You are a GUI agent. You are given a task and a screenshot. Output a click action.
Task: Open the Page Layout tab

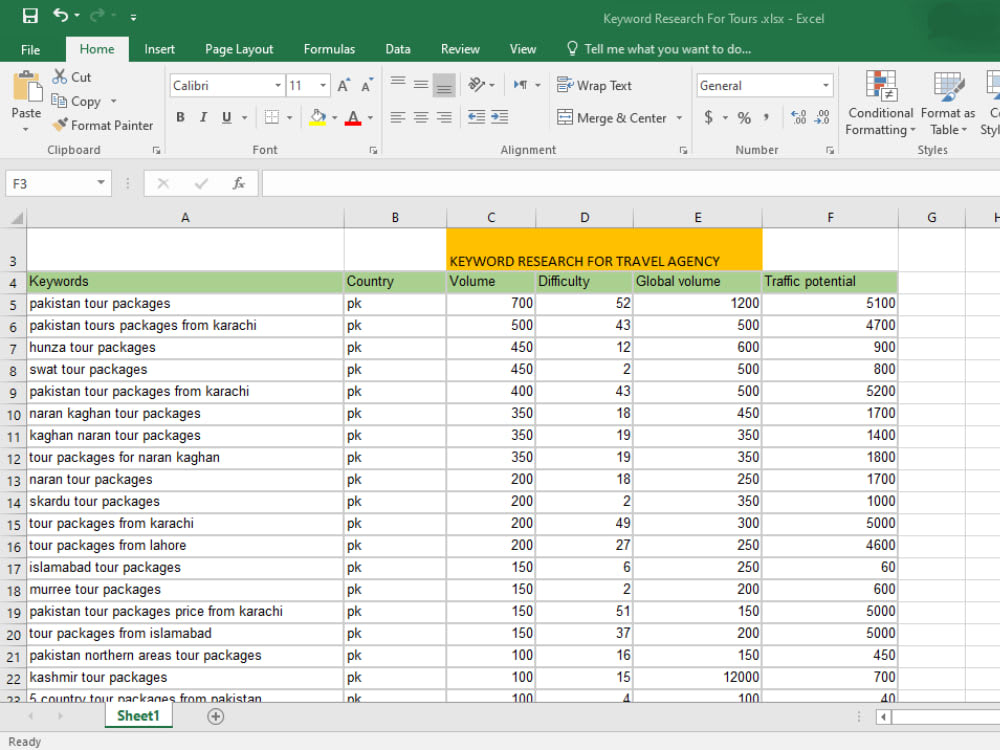coord(239,49)
